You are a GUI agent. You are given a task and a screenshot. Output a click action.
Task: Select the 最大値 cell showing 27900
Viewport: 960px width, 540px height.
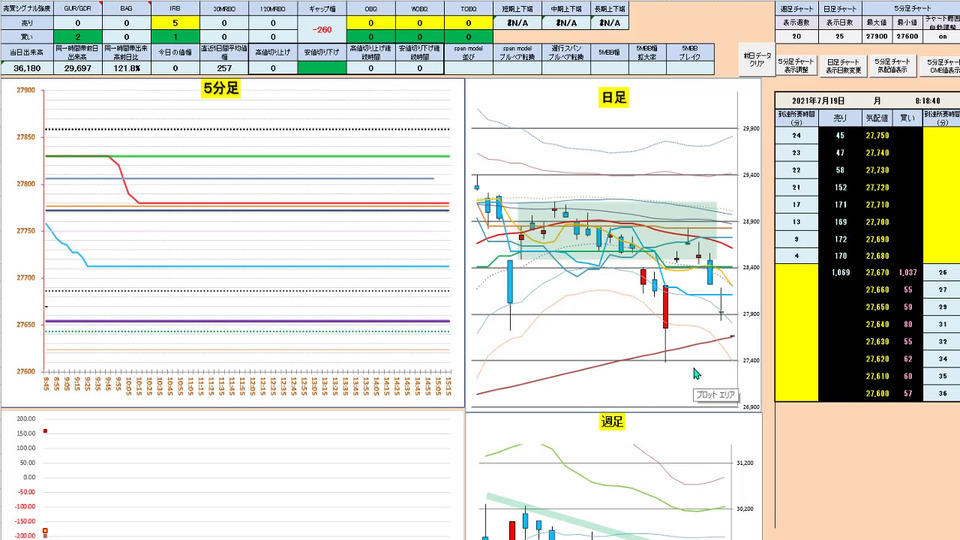(877, 36)
